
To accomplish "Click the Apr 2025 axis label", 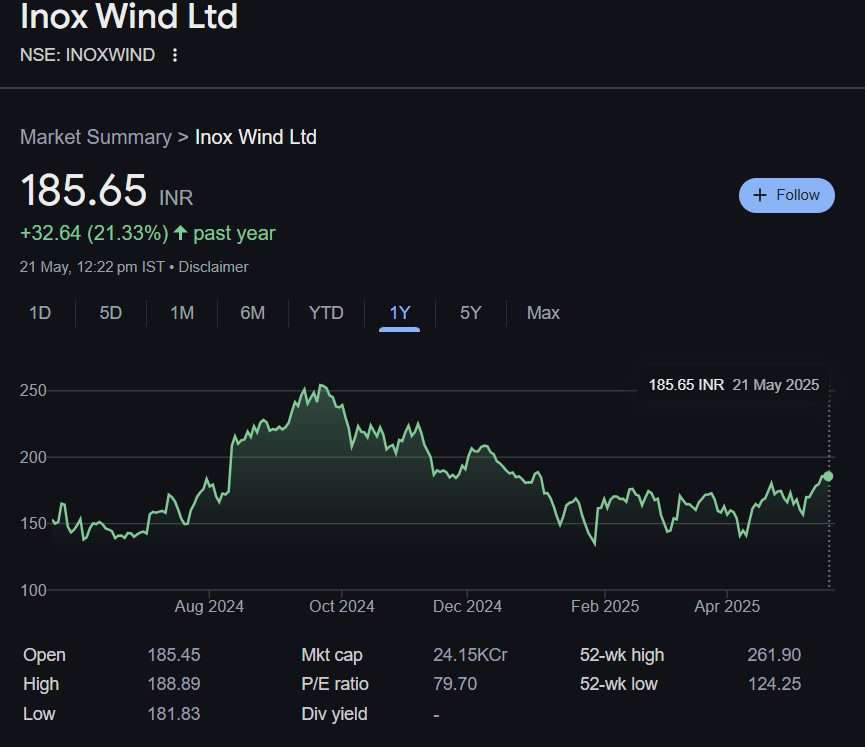I will (727, 606).
